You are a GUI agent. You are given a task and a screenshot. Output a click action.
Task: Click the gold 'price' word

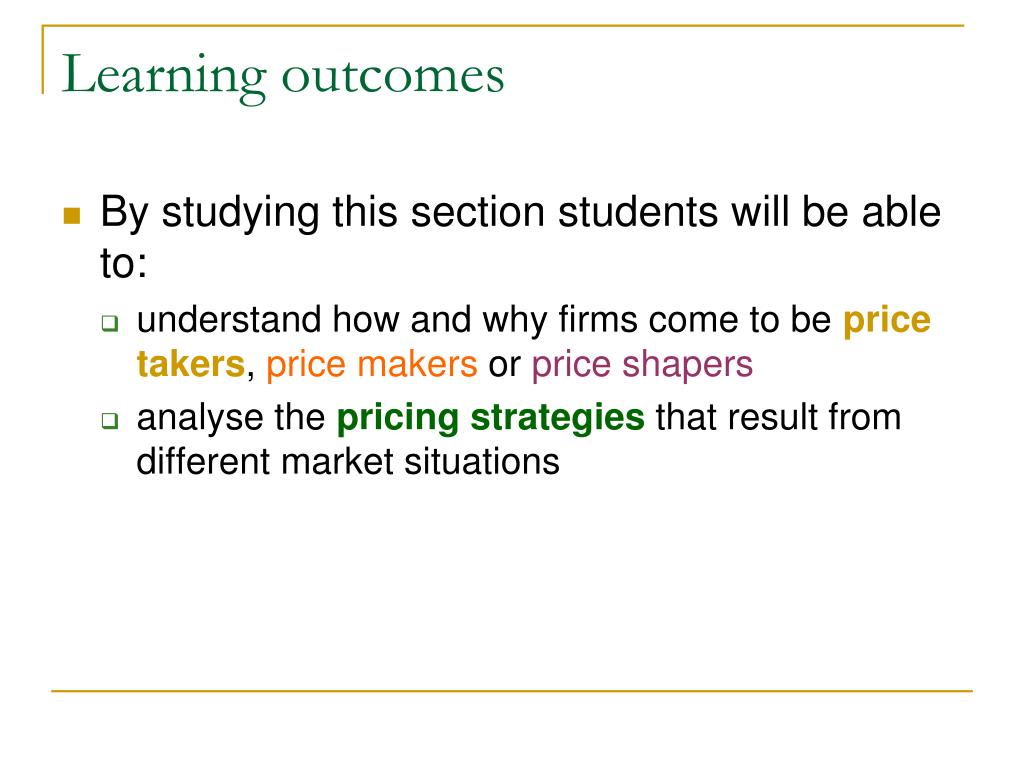point(886,321)
